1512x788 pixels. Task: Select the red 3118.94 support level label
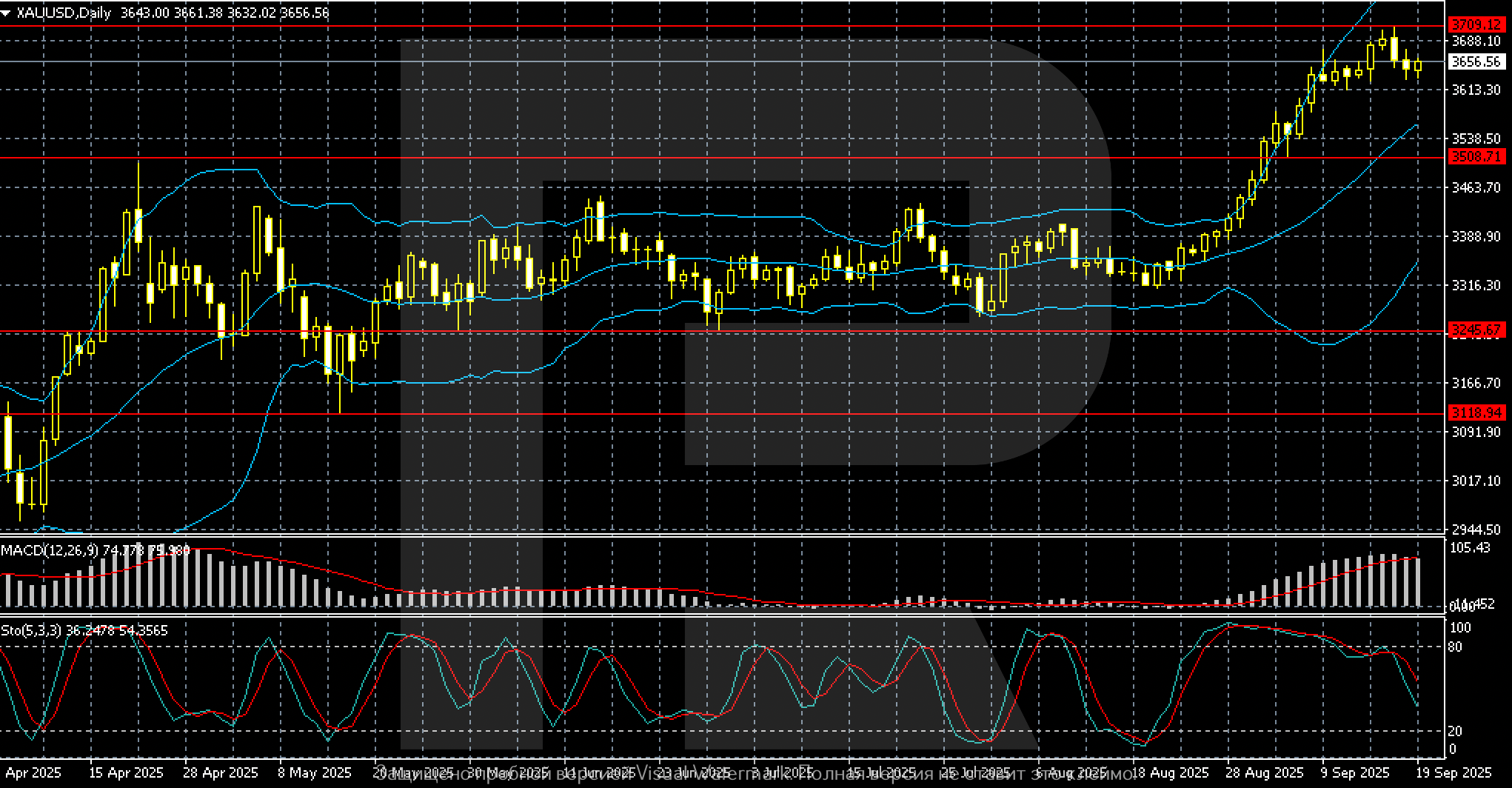[x=1477, y=413]
